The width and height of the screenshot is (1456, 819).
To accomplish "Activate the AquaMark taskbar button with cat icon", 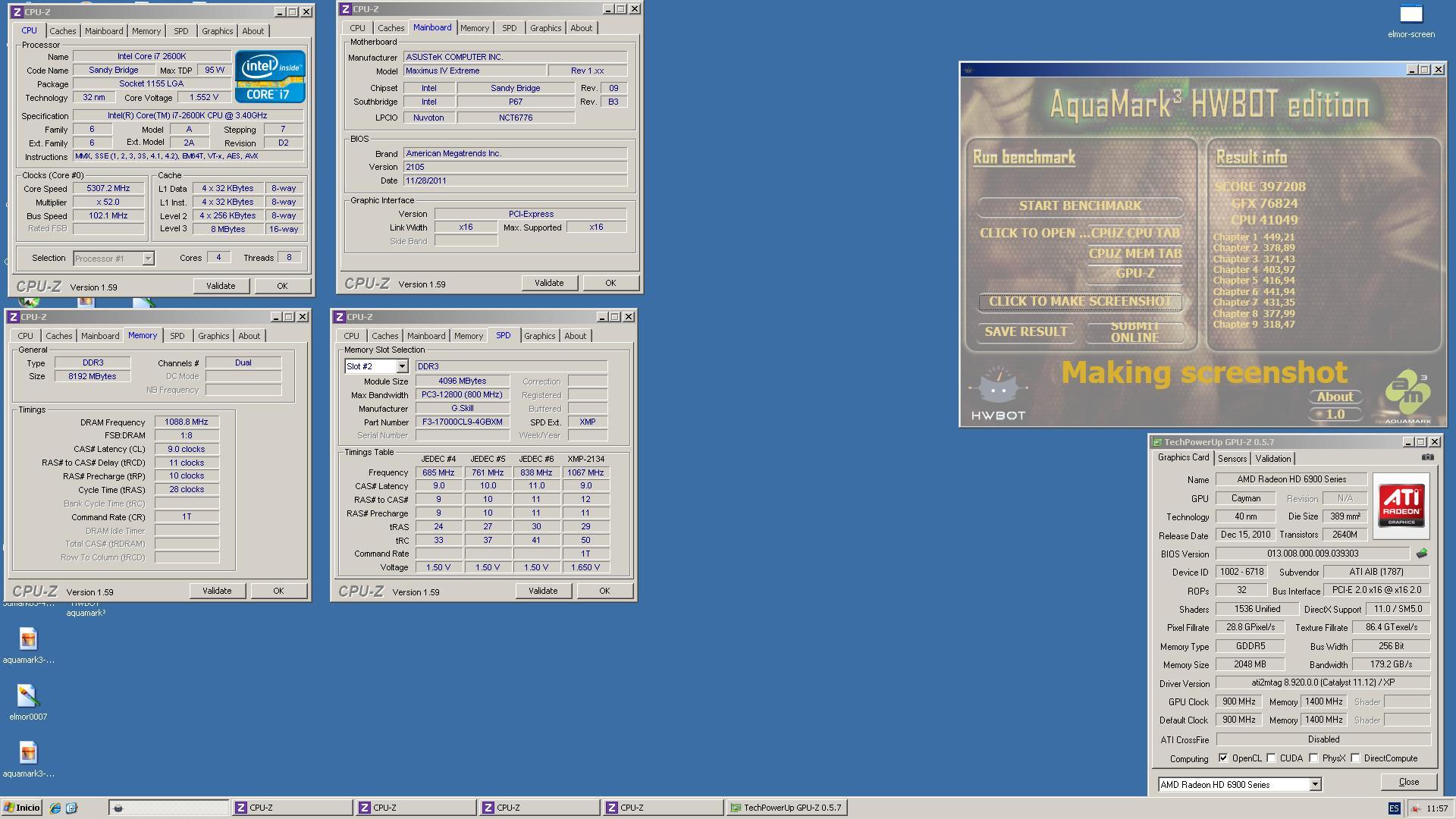I will point(168,808).
